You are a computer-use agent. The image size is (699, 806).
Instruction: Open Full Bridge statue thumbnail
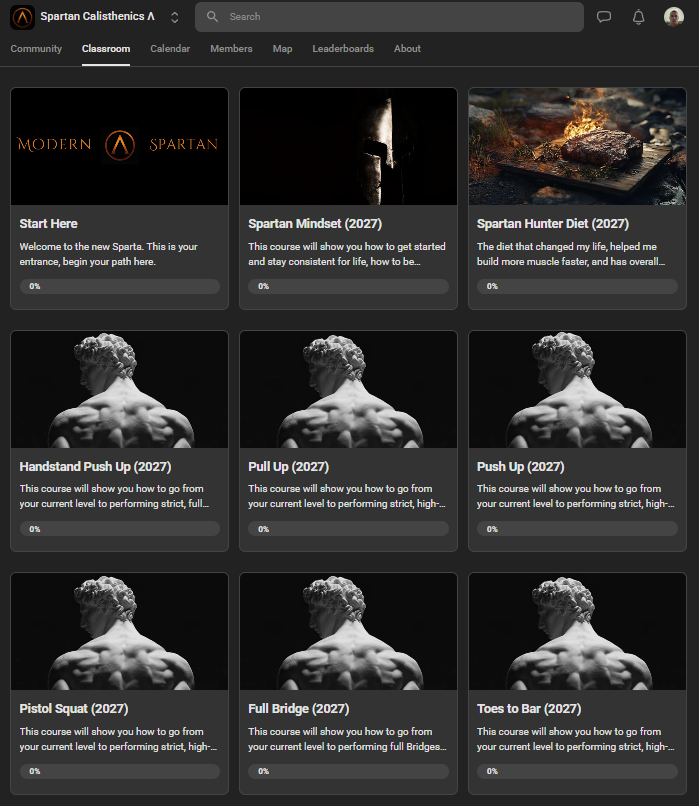348,631
